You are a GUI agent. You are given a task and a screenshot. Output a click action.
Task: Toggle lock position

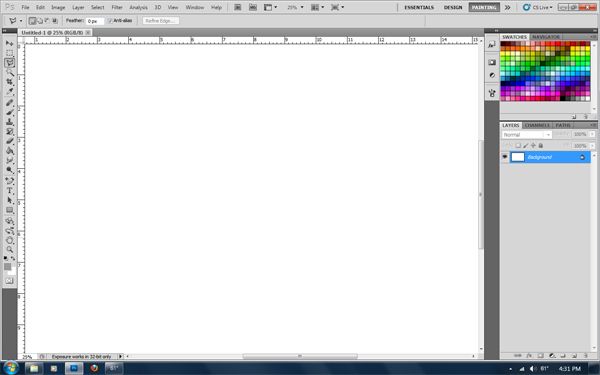(533, 145)
